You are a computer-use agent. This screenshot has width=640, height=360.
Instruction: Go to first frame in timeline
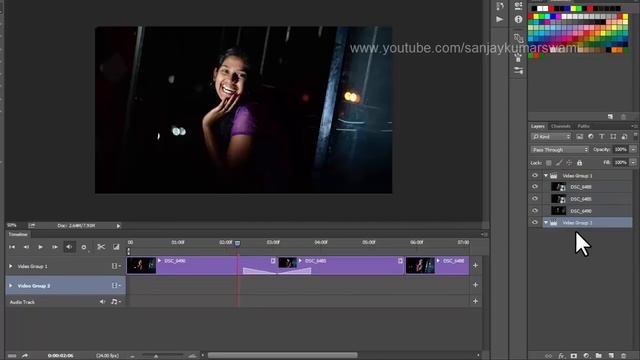pyautogui.click(x=12, y=247)
